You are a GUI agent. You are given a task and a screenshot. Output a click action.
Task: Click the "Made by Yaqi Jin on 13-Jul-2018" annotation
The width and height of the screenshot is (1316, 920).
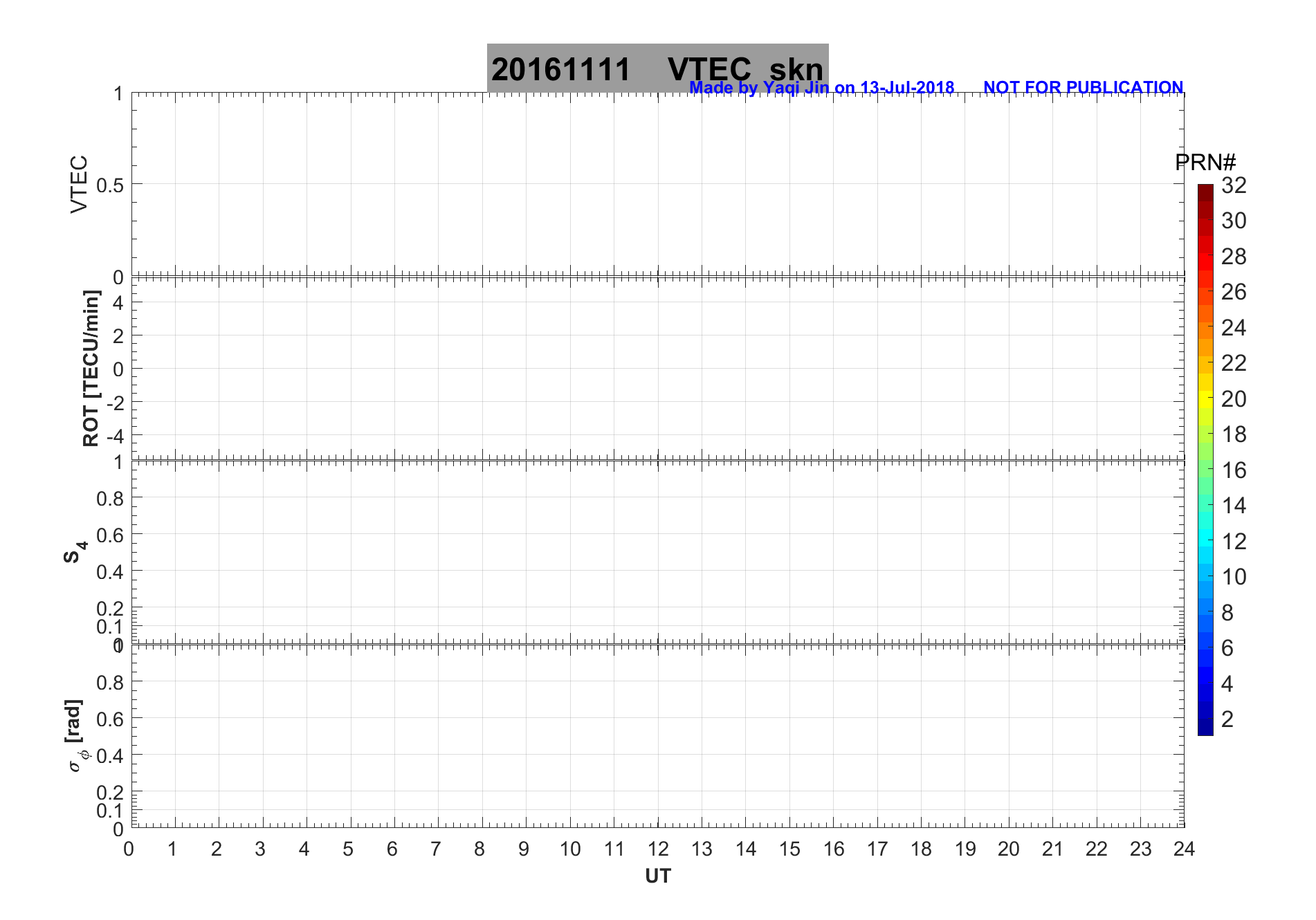tap(822, 88)
